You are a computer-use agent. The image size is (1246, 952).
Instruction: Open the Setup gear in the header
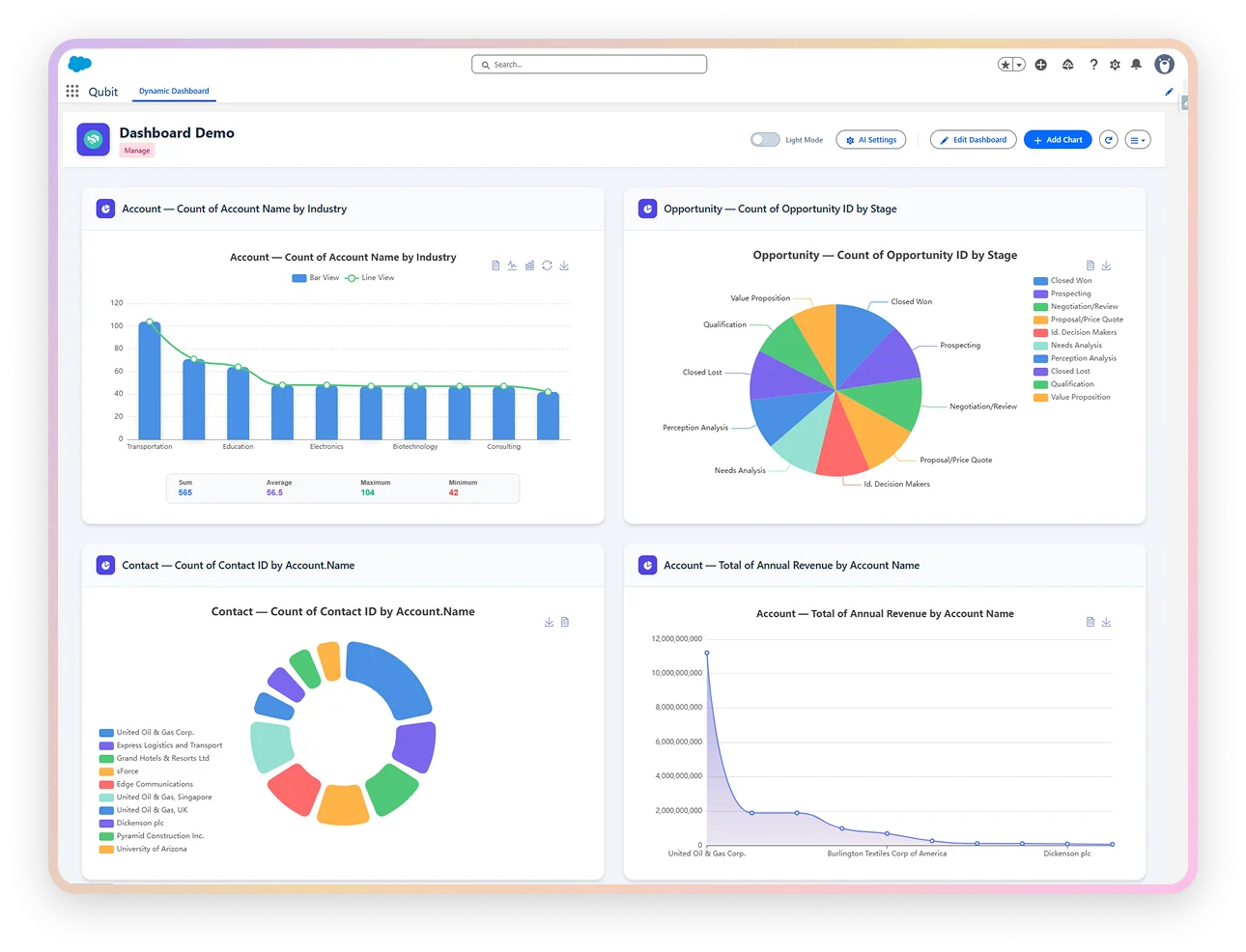1114,64
